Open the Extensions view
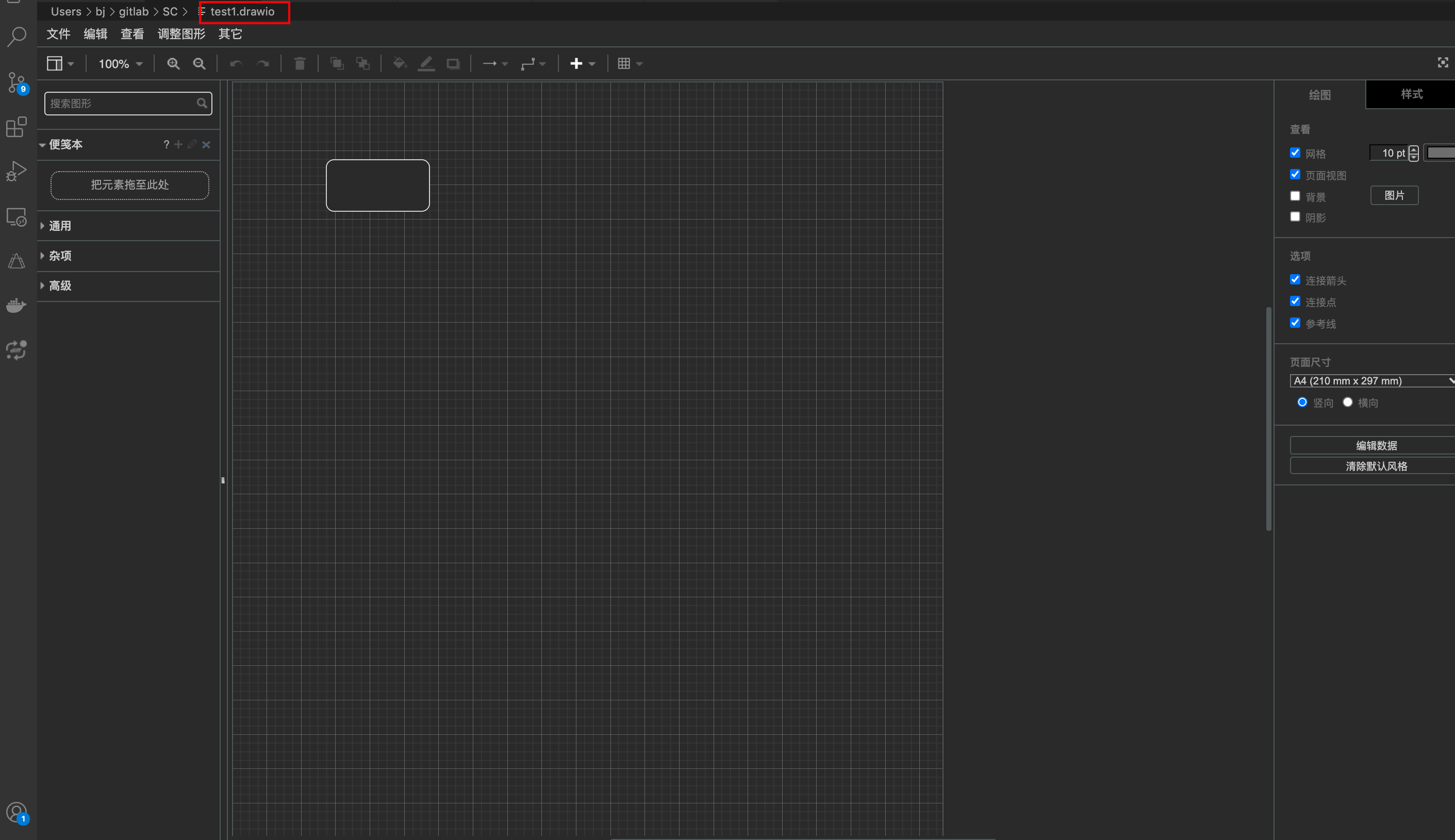 [x=16, y=127]
